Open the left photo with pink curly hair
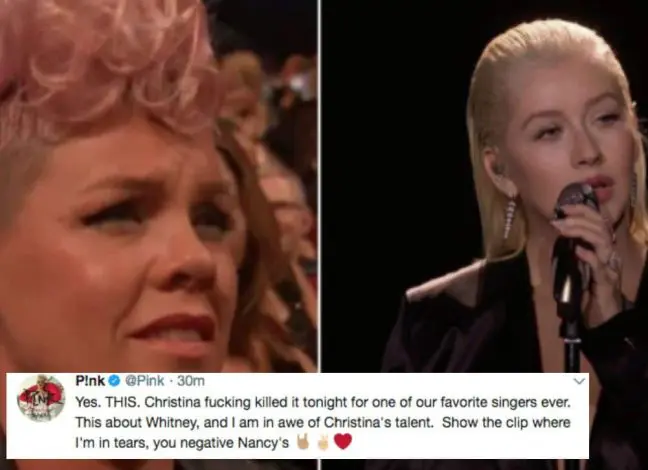The width and height of the screenshot is (648, 470). 158,186
